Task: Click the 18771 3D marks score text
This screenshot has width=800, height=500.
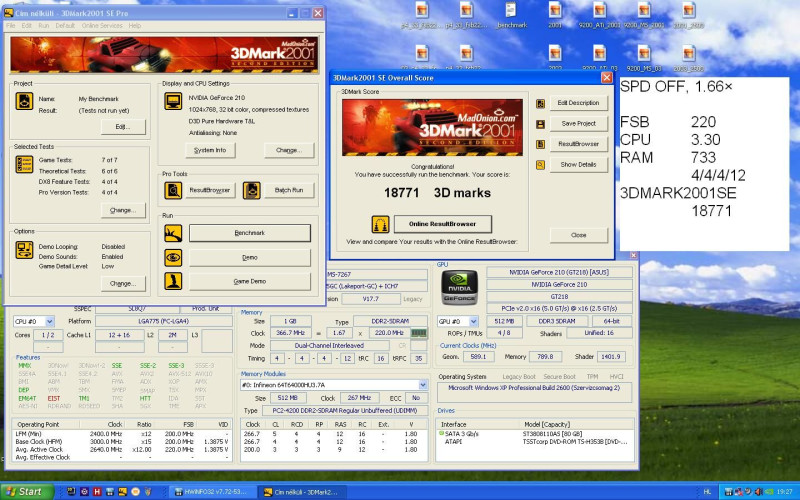Action: coord(437,193)
